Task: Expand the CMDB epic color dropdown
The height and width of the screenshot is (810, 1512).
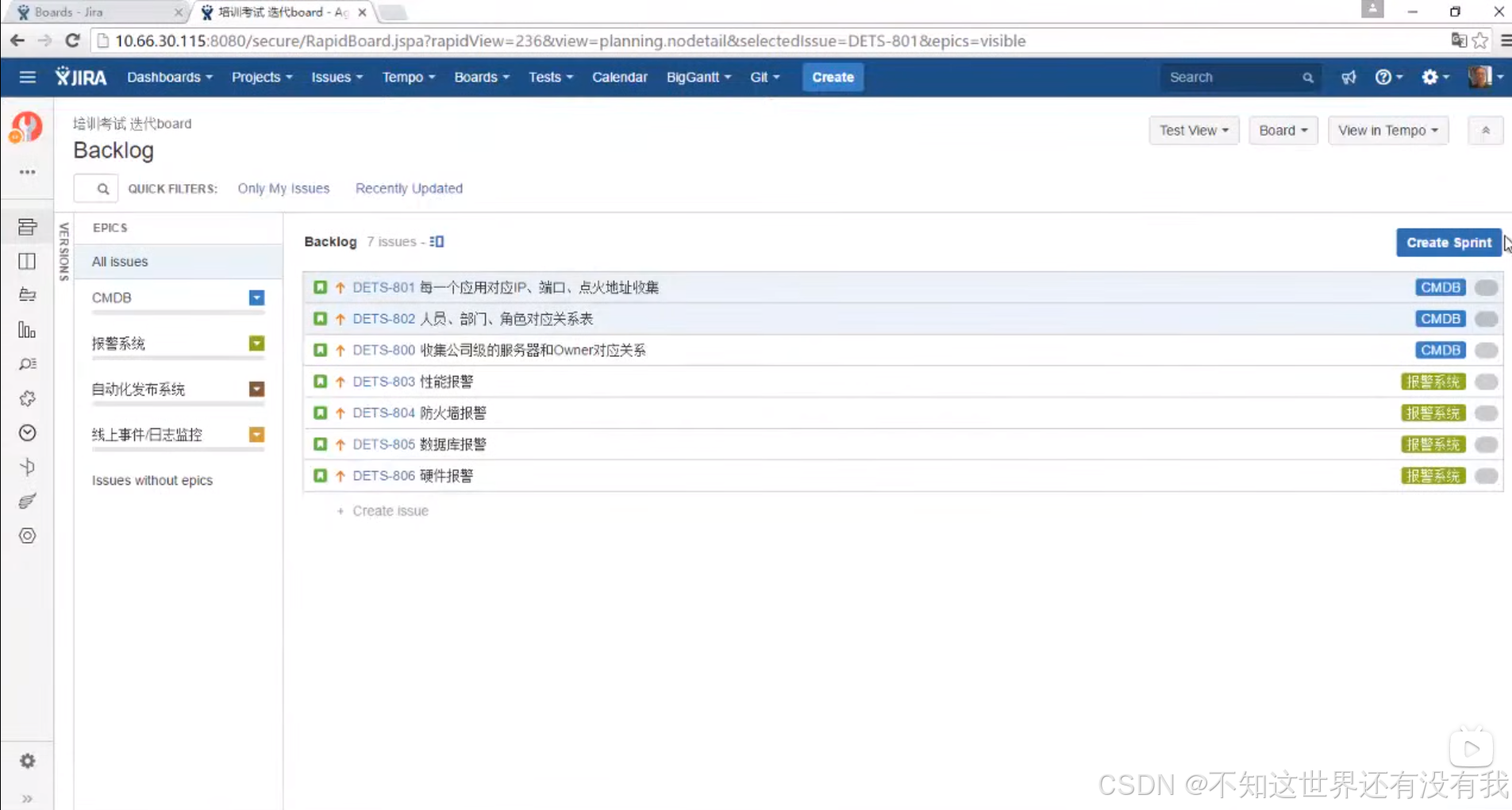Action: 256,298
